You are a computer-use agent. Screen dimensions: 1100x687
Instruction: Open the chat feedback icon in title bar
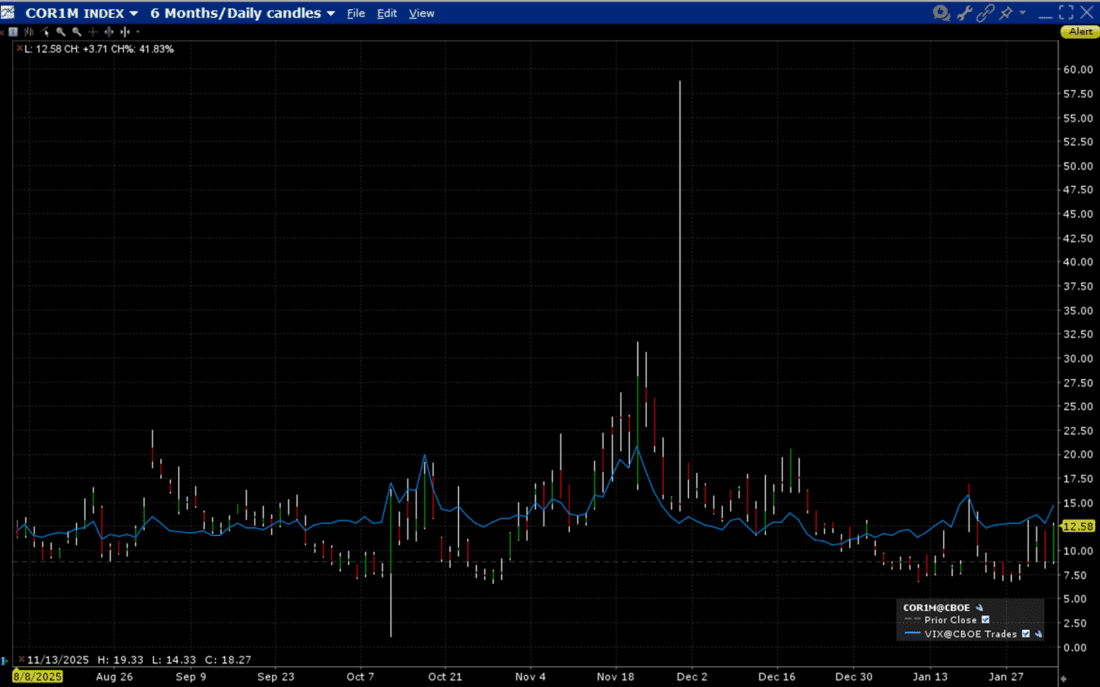(x=941, y=13)
